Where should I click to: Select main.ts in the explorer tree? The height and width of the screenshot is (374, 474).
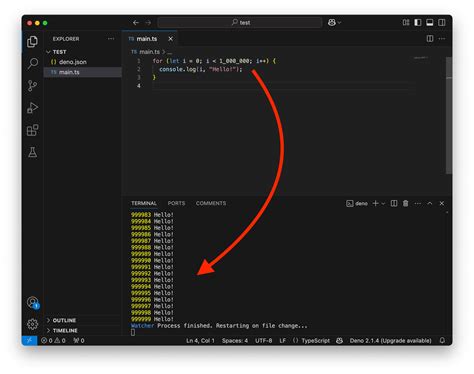click(83, 72)
